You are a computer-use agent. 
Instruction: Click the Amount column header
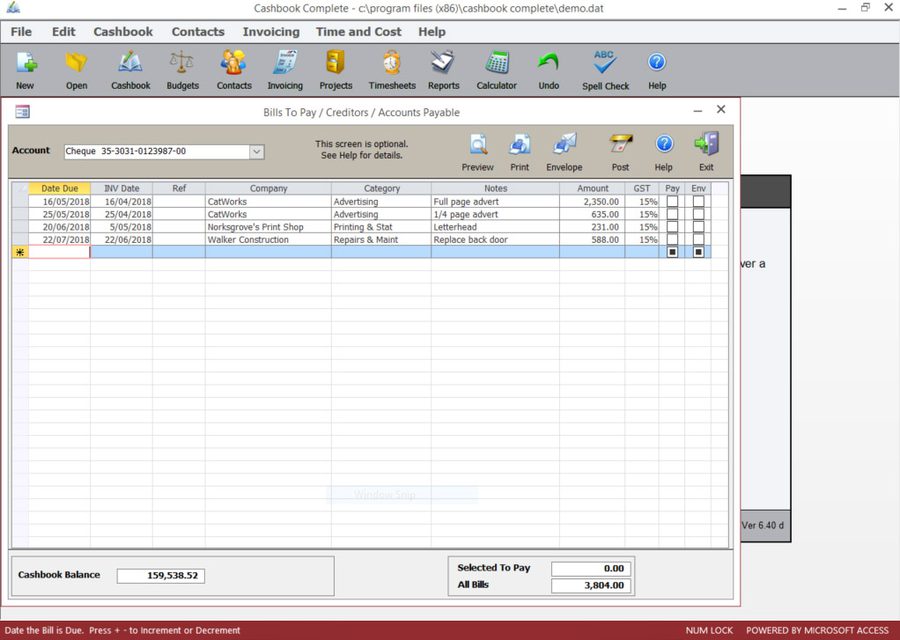coord(592,188)
